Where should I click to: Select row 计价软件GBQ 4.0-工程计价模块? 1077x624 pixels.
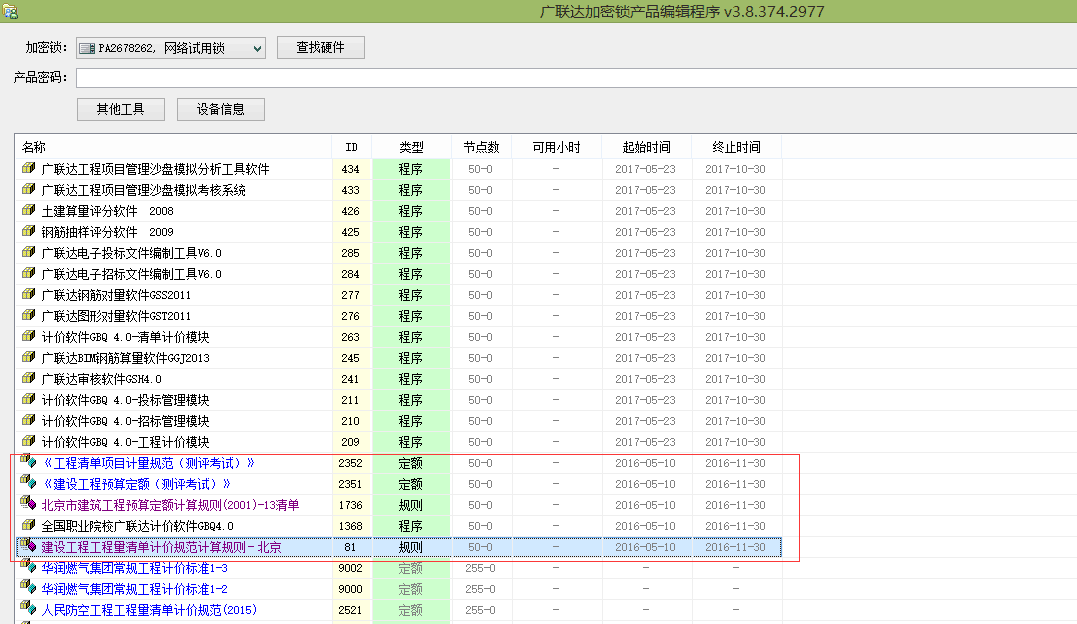(398, 442)
